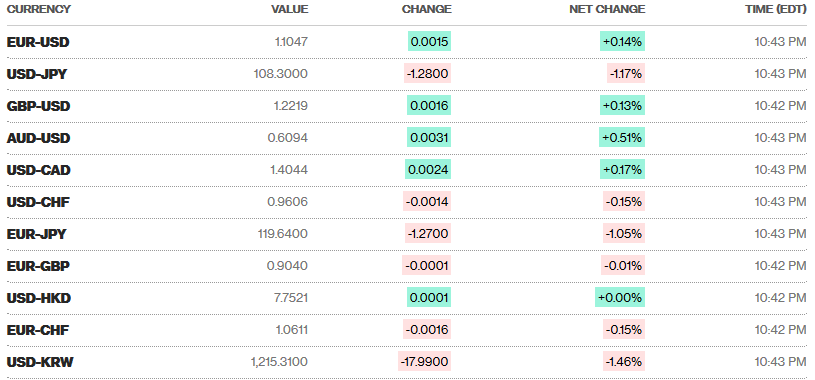Click the red -17.9900 change cell

425,362
